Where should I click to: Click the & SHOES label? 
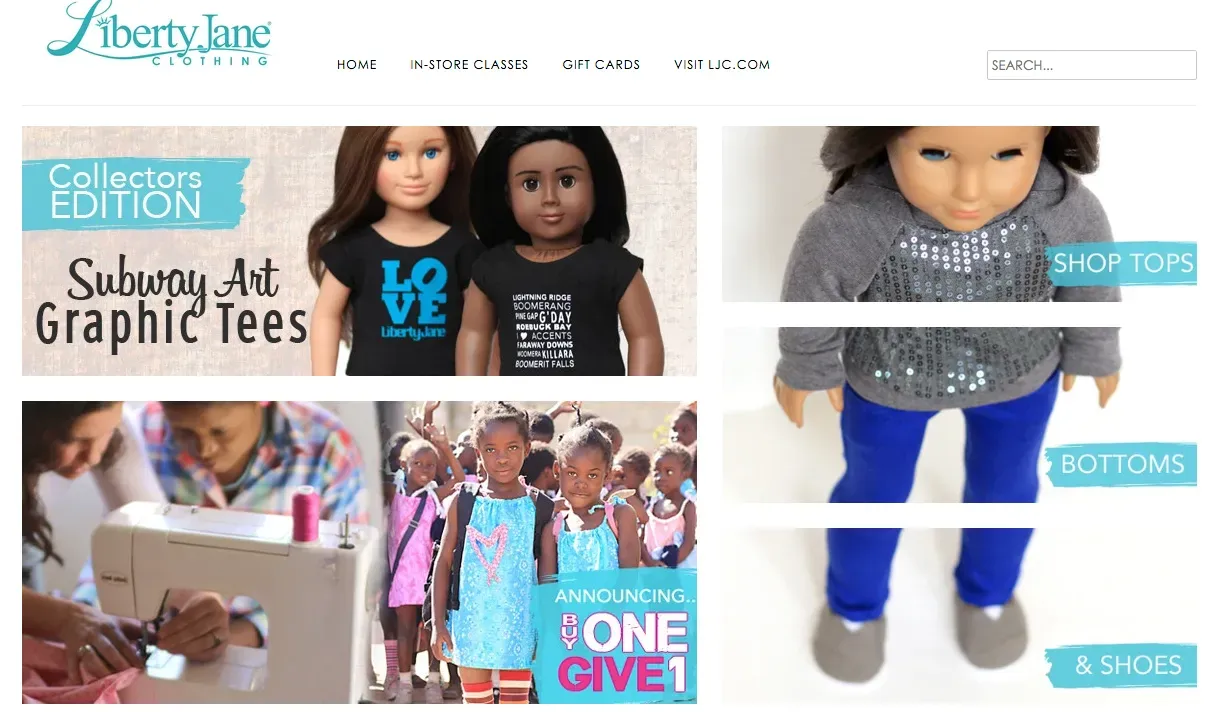(1123, 665)
